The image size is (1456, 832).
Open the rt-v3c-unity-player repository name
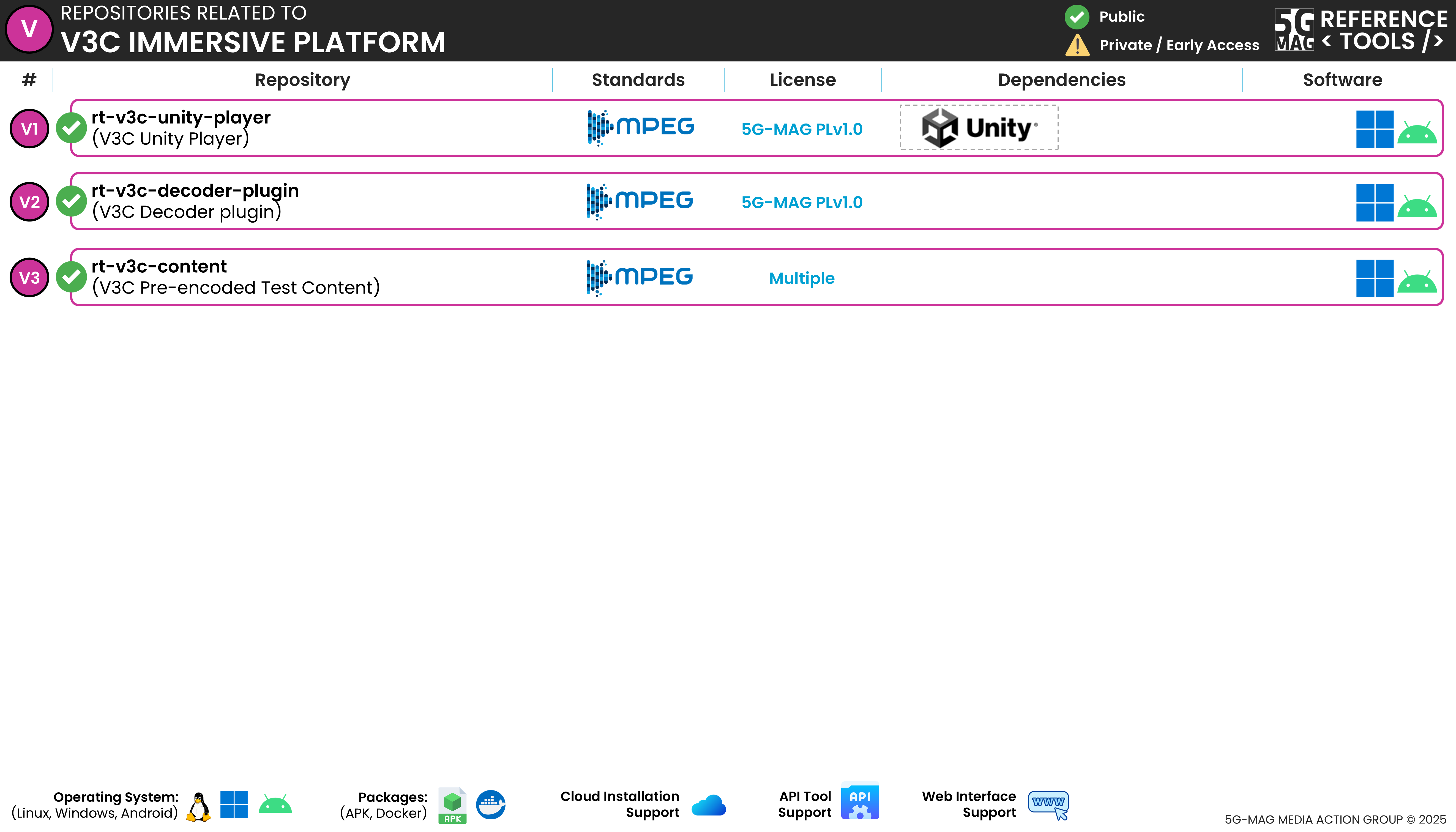181,117
